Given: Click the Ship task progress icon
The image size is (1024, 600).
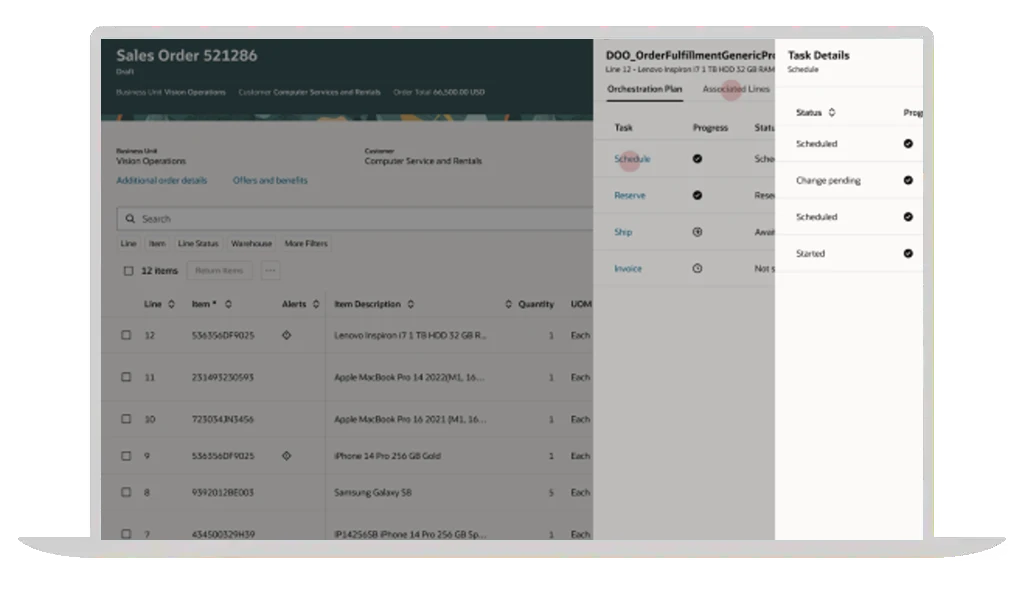Looking at the screenshot, I should point(697,232).
